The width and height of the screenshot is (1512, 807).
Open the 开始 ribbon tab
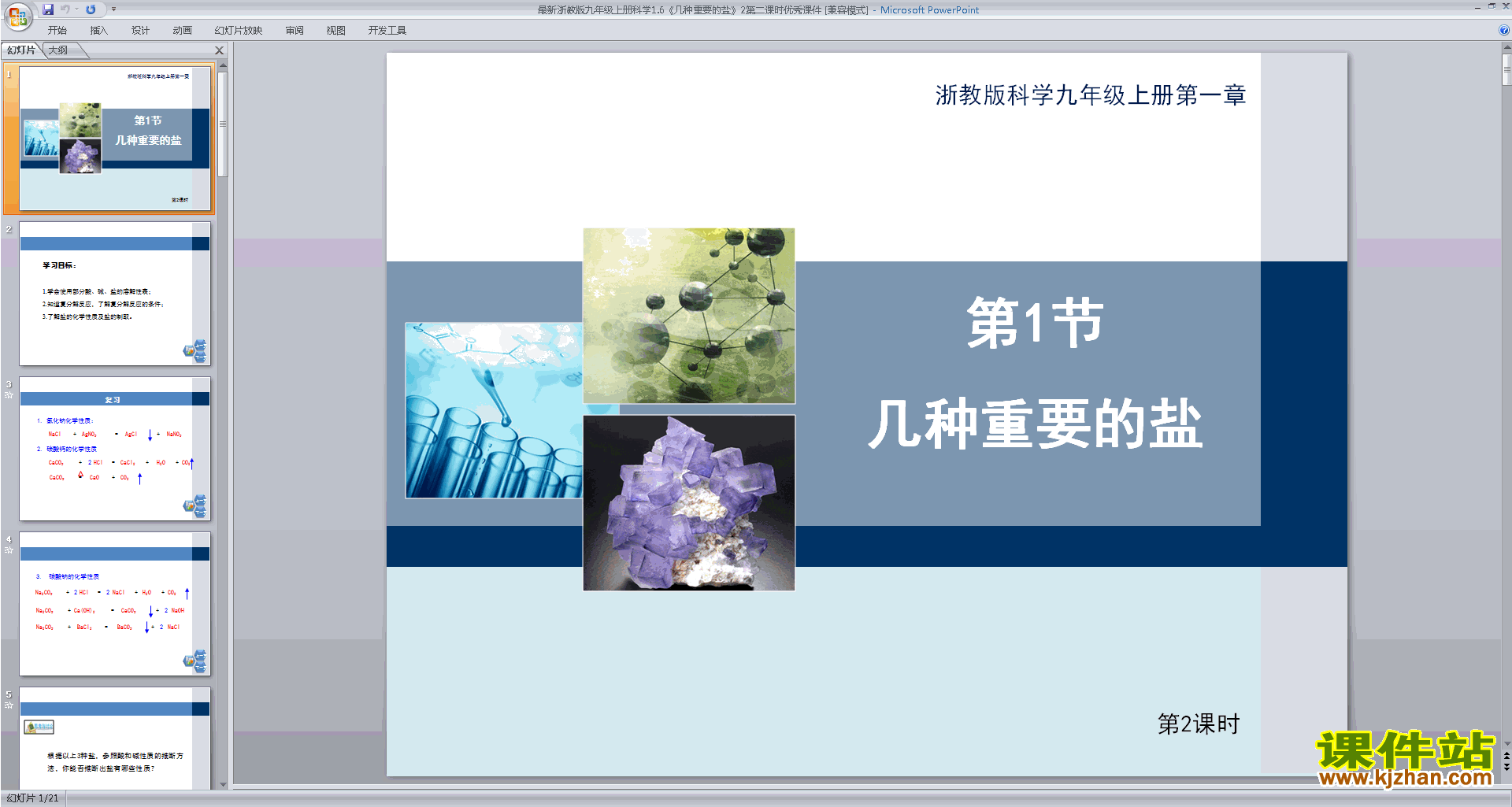click(57, 30)
